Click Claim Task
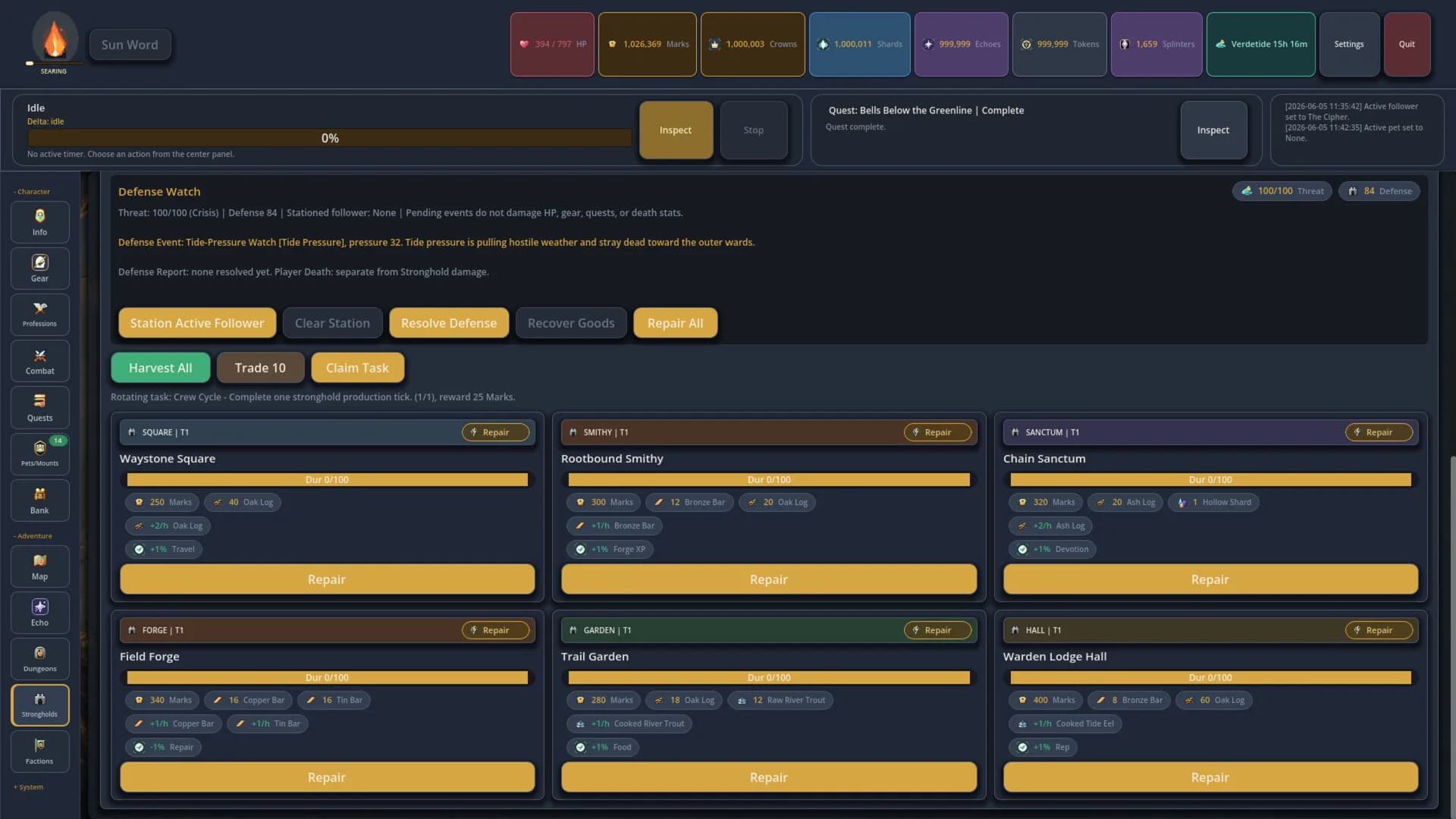 pos(357,368)
